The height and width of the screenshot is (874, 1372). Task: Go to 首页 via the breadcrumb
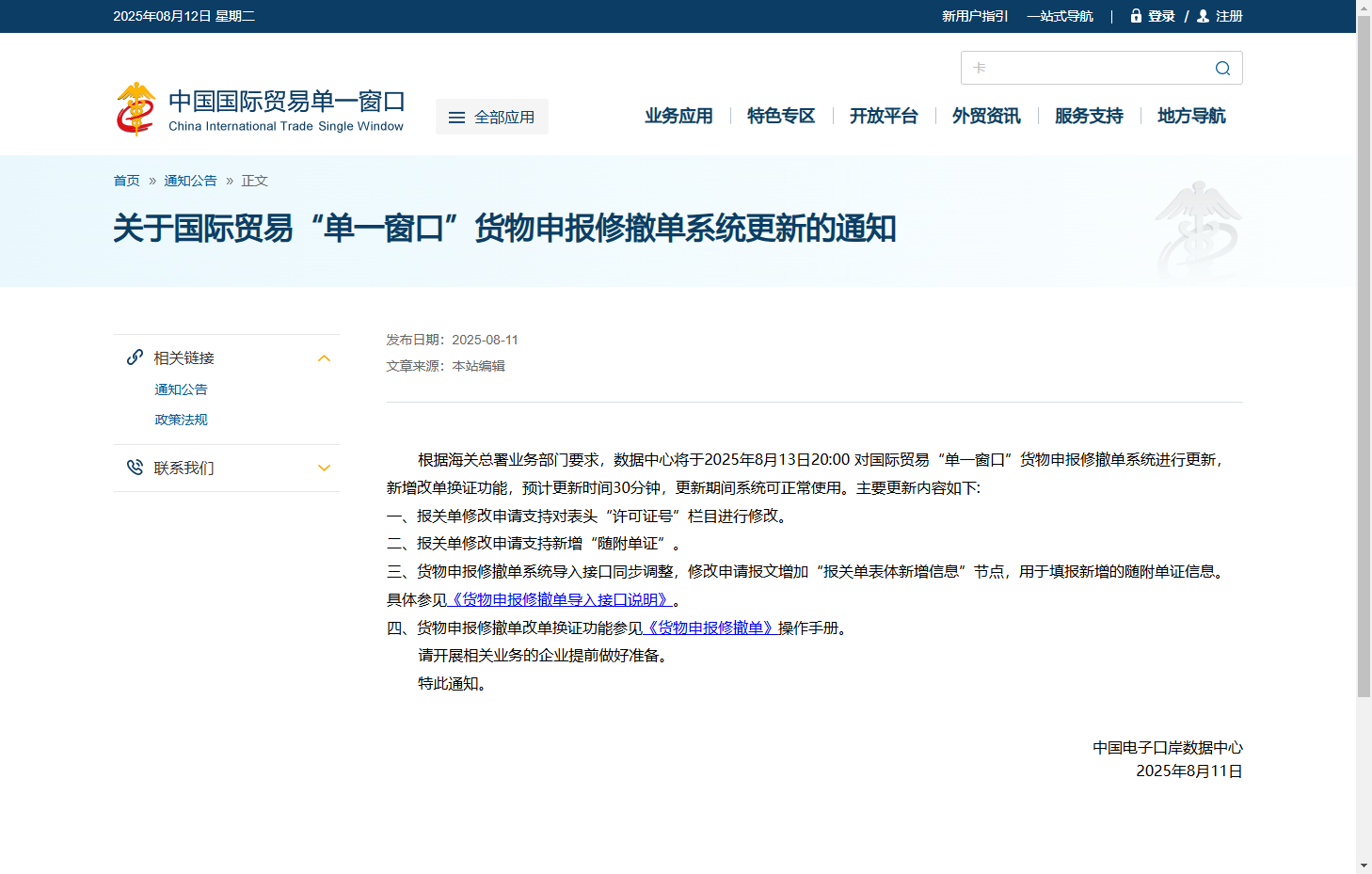(x=125, y=180)
